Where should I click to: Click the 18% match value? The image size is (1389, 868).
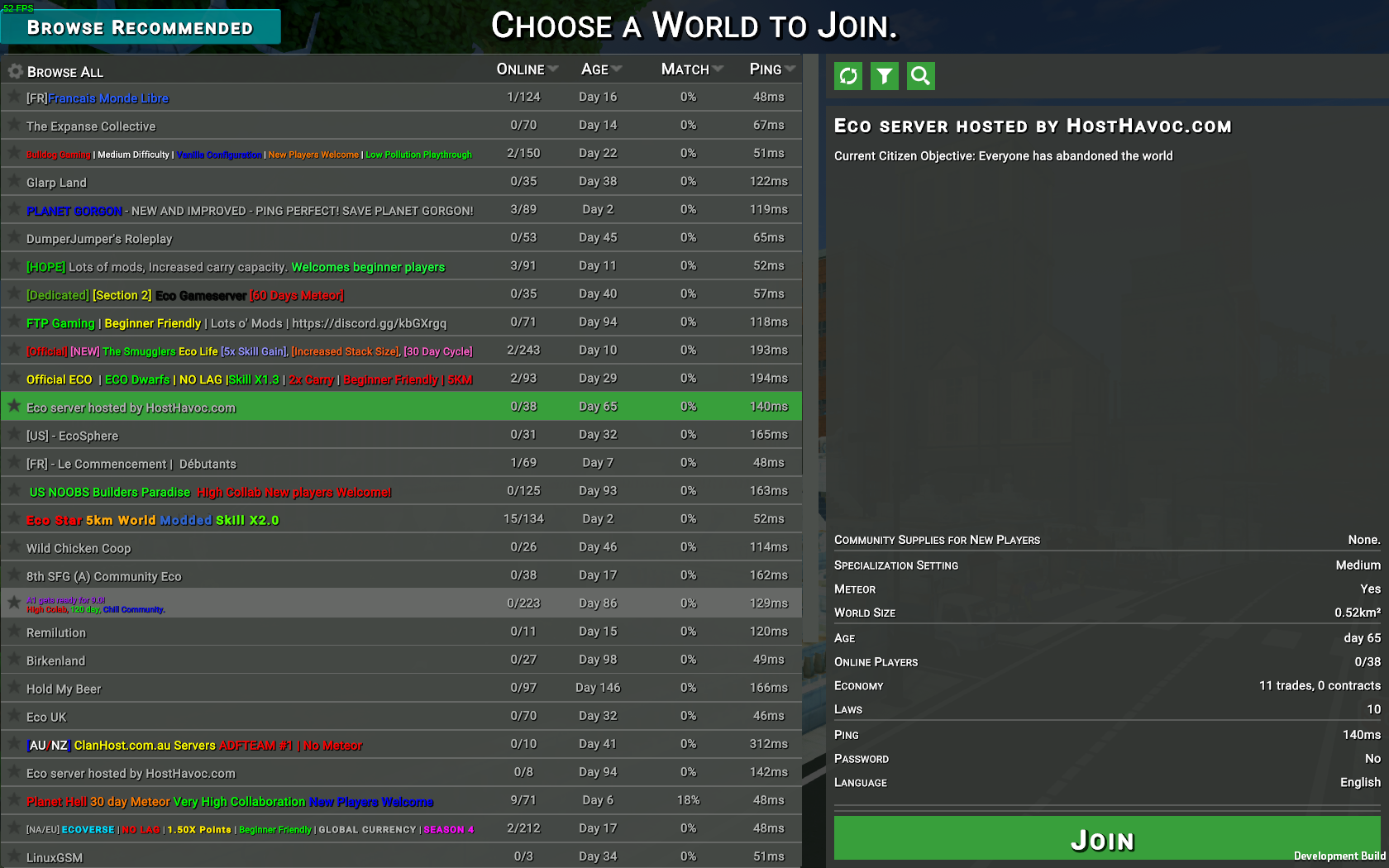(x=688, y=800)
